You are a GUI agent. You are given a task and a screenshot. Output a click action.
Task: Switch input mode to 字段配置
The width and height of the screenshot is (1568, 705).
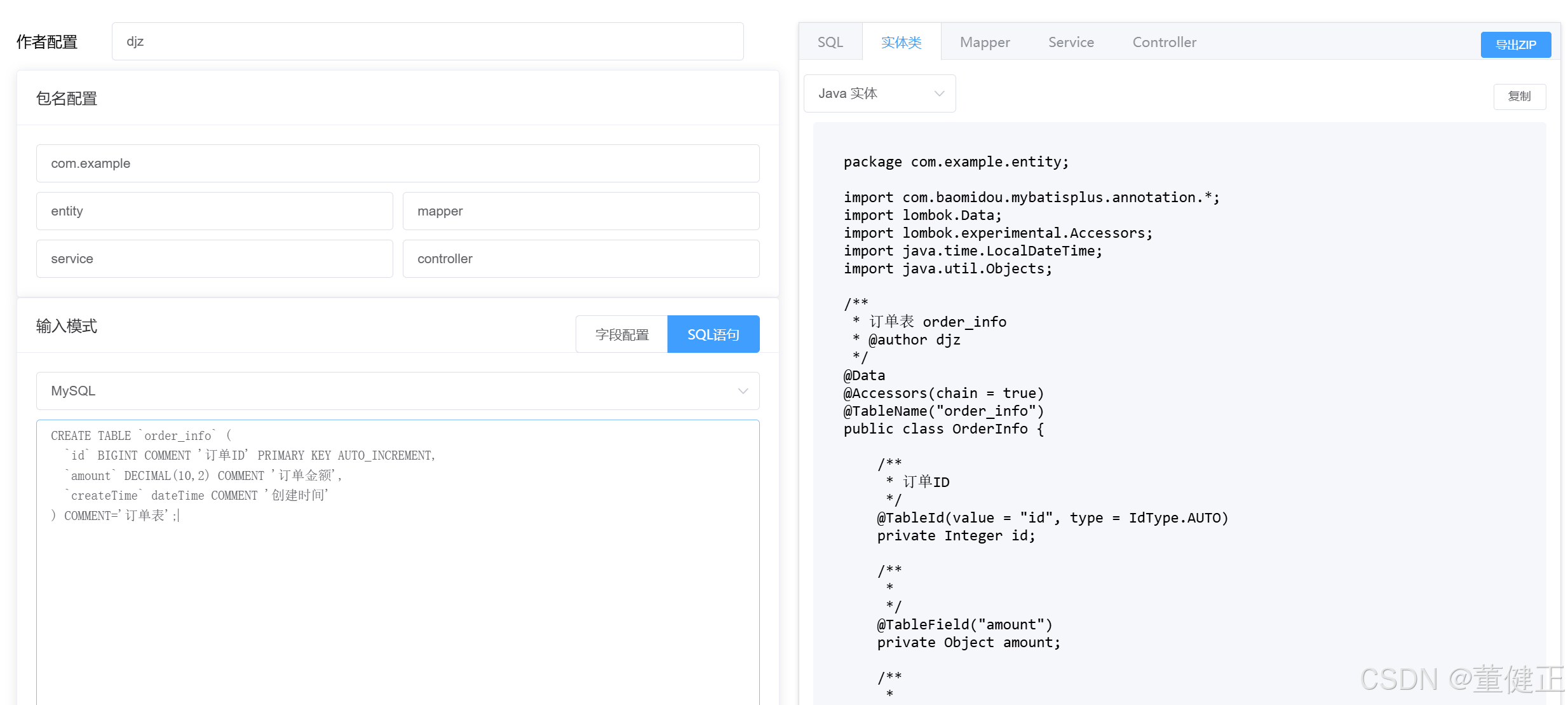(621, 334)
